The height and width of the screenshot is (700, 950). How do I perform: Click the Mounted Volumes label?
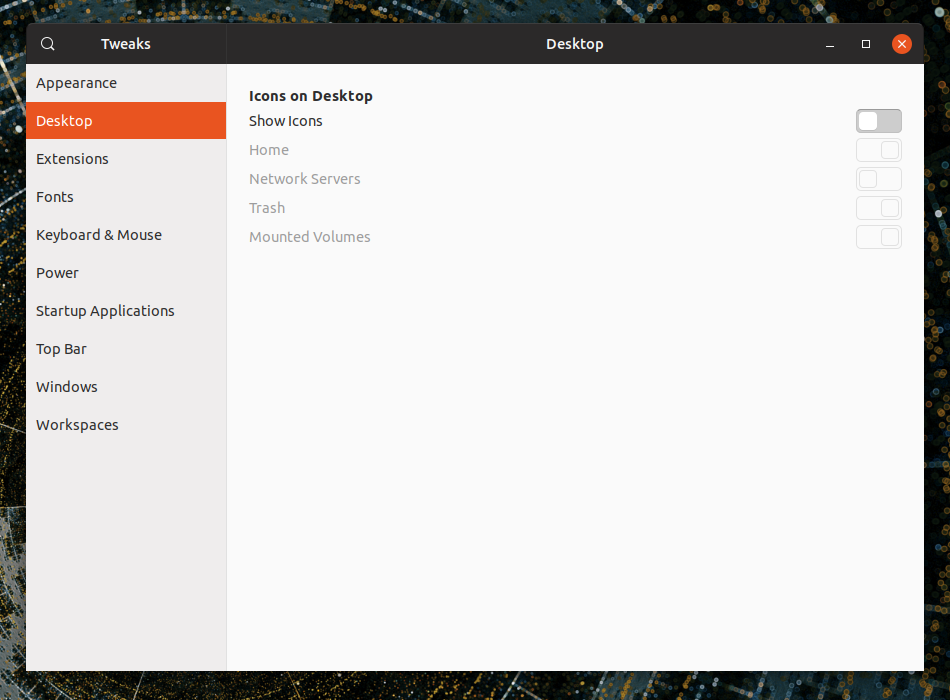[310, 237]
